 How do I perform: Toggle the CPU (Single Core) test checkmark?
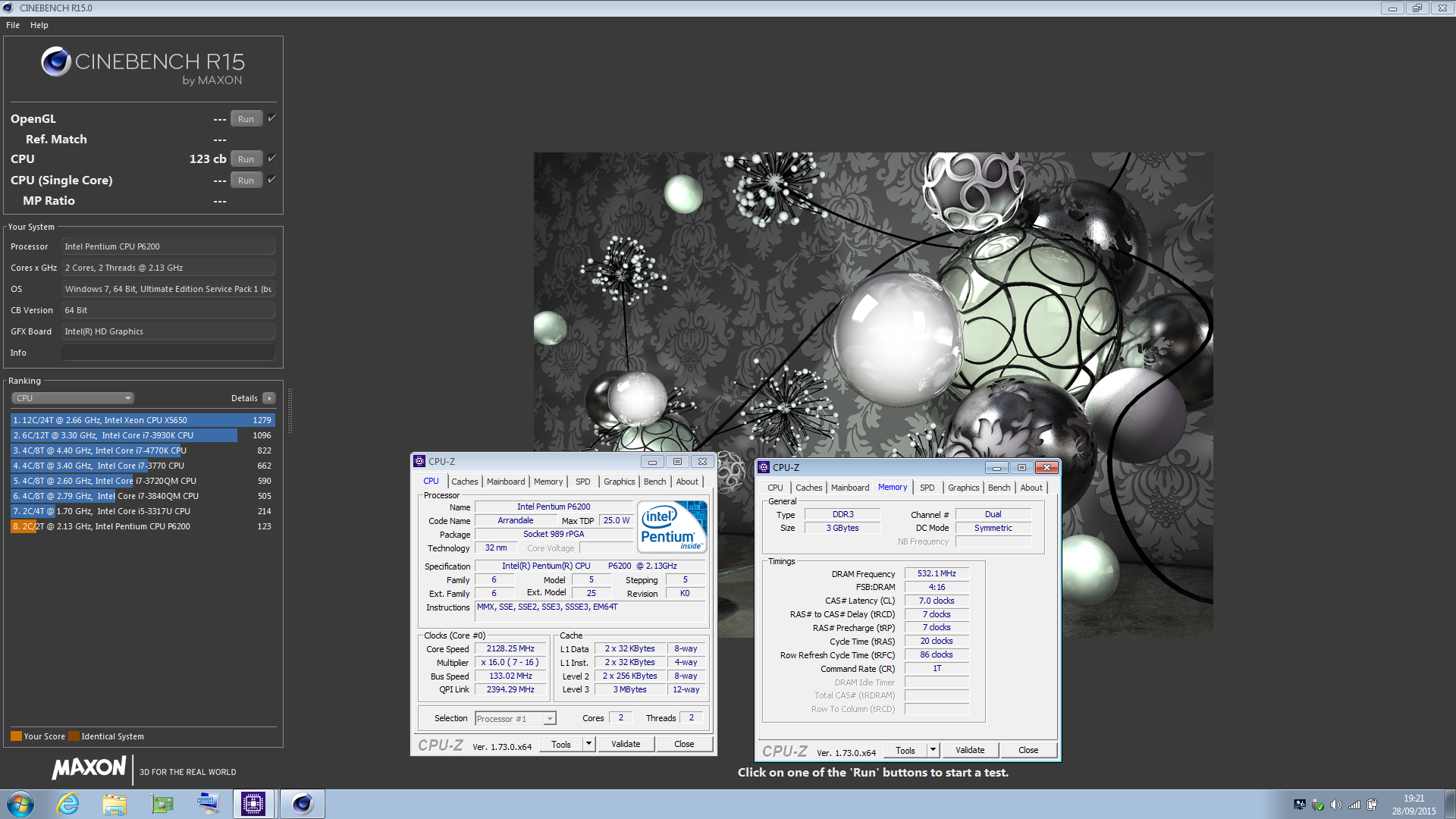271,179
